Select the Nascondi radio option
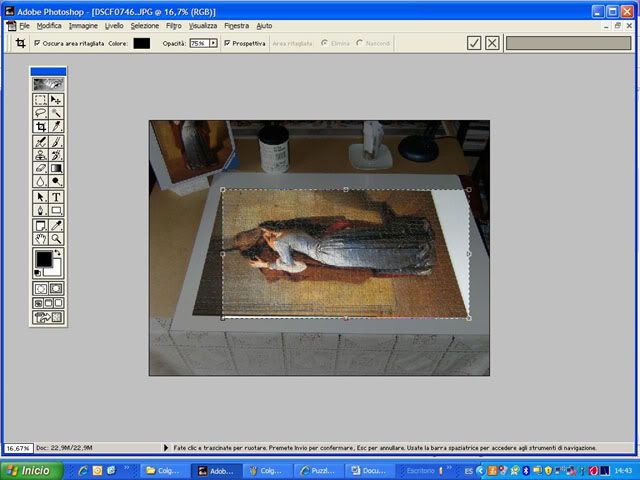 pyautogui.click(x=360, y=43)
